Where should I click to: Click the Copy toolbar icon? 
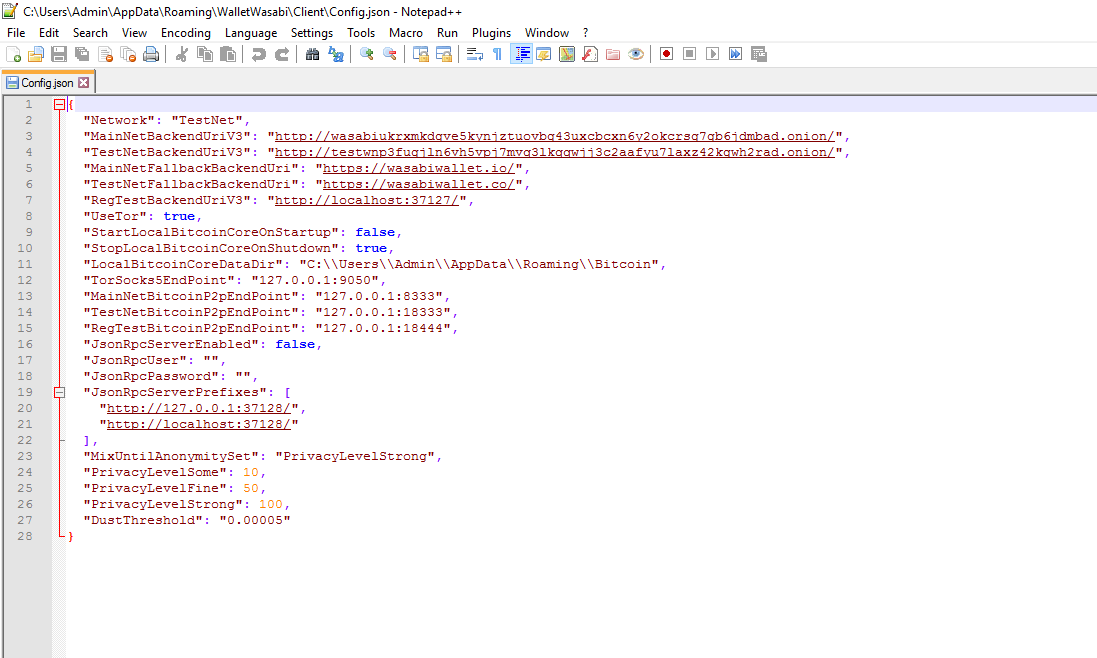coord(204,55)
